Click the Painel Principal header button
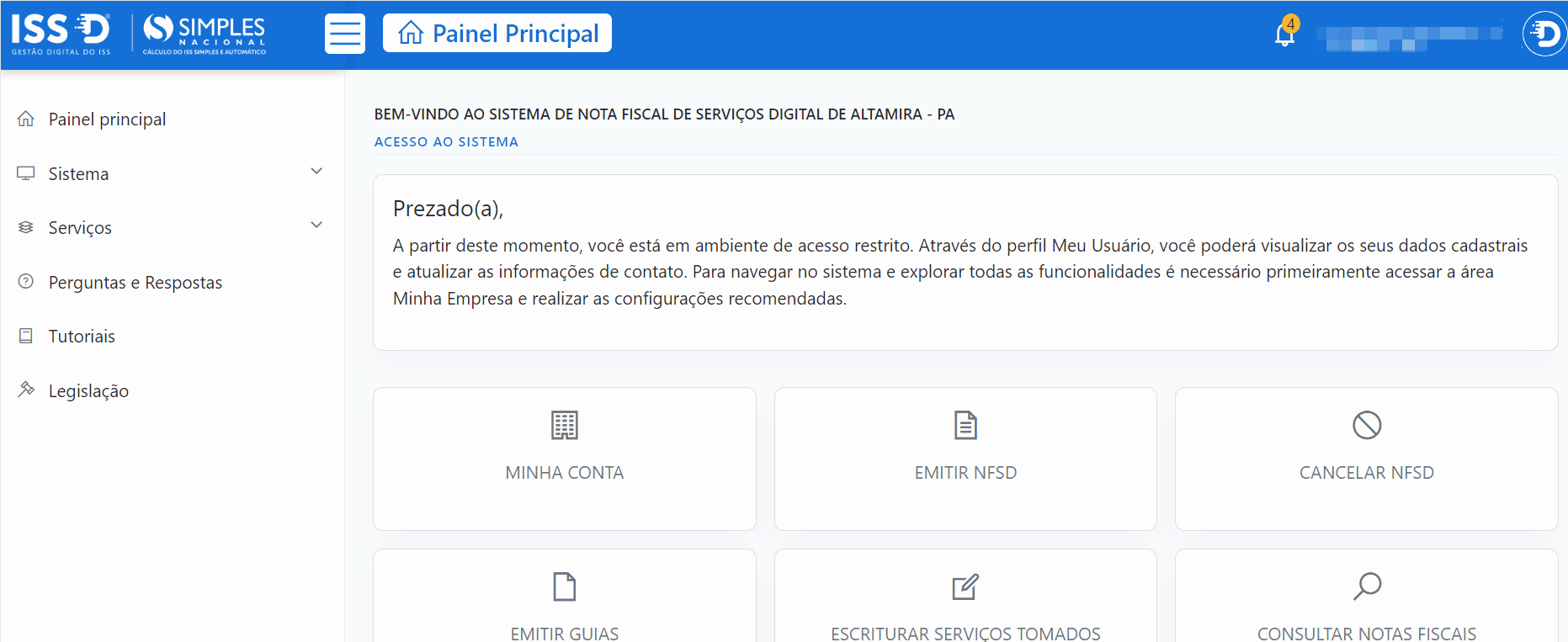The image size is (1568, 642). pyautogui.click(x=497, y=34)
